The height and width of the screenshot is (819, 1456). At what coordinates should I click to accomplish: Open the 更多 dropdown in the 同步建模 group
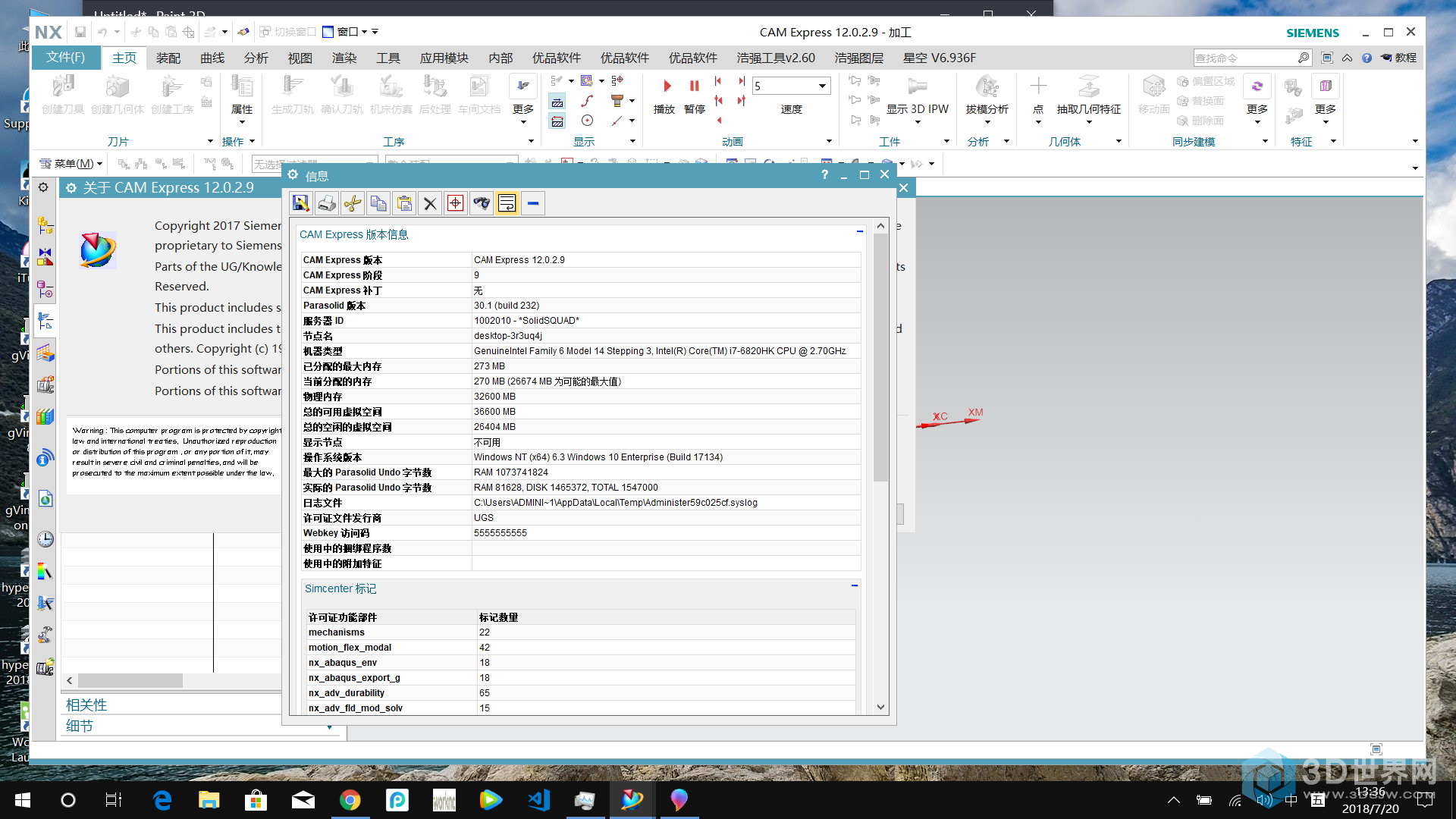coord(1257,99)
